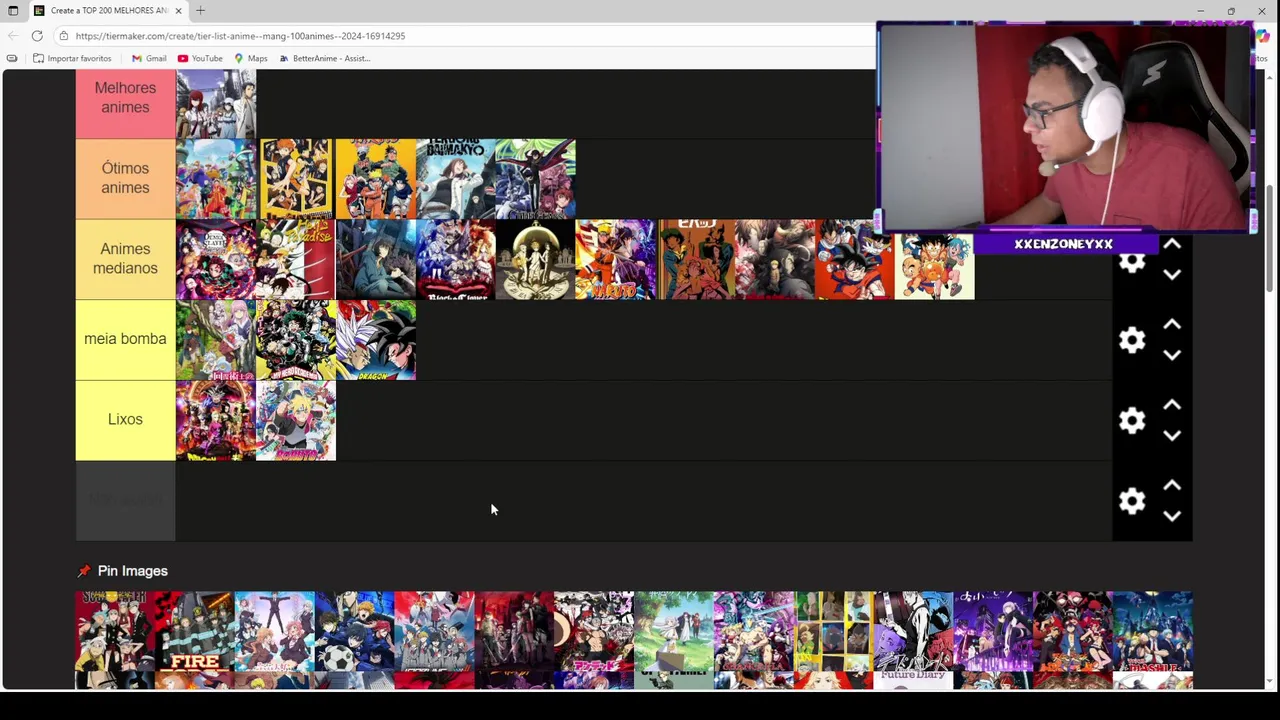Select the Dragon Ball GT image in meia bomba

coord(376,340)
